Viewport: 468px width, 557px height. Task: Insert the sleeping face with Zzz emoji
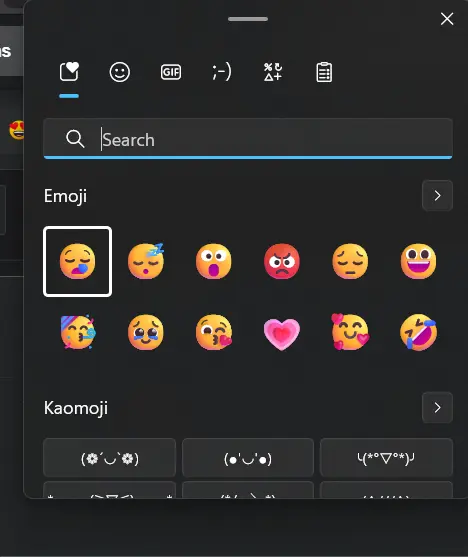point(146,261)
